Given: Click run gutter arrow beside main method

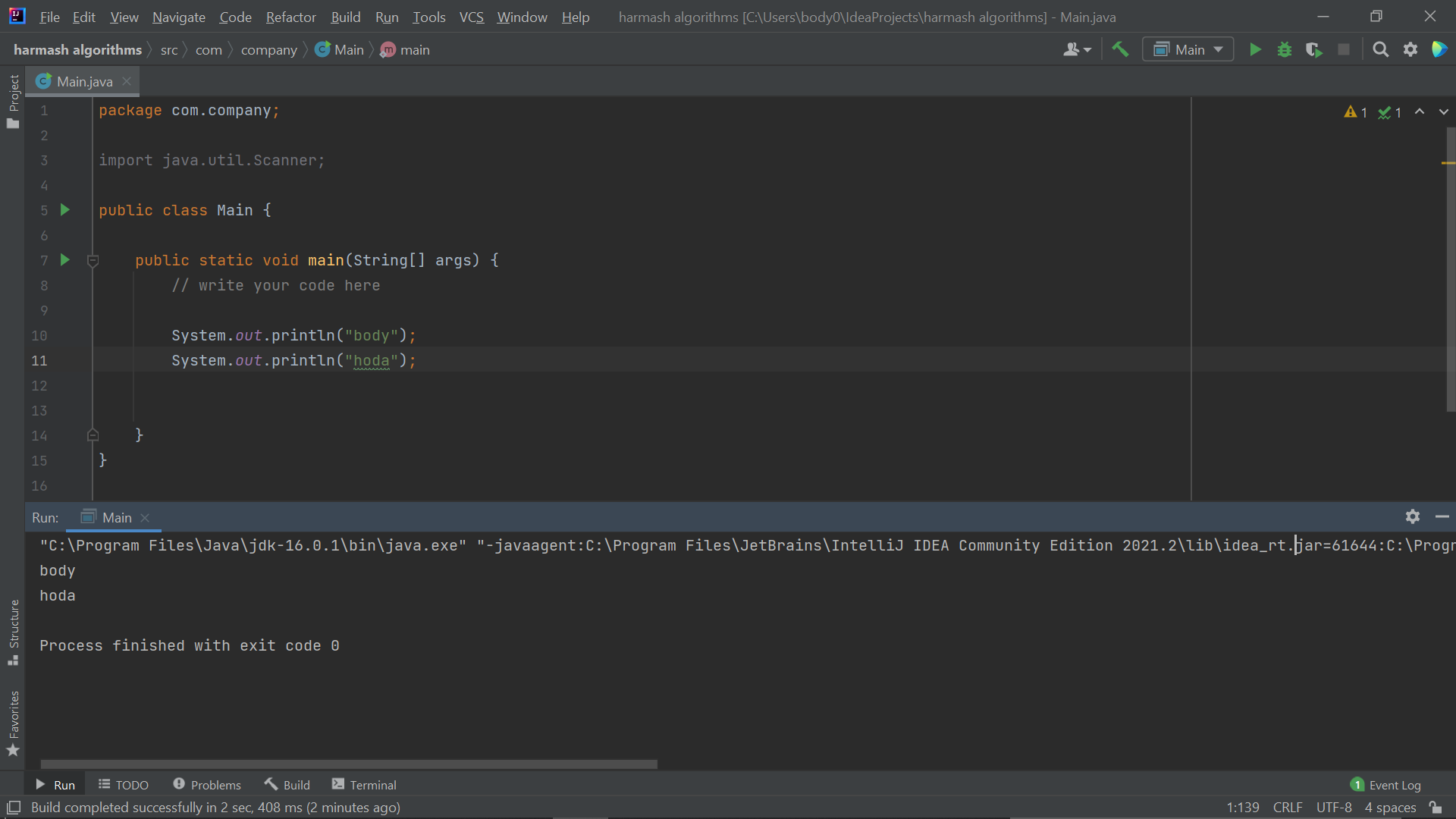Looking at the screenshot, I should pyautogui.click(x=65, y=260).
